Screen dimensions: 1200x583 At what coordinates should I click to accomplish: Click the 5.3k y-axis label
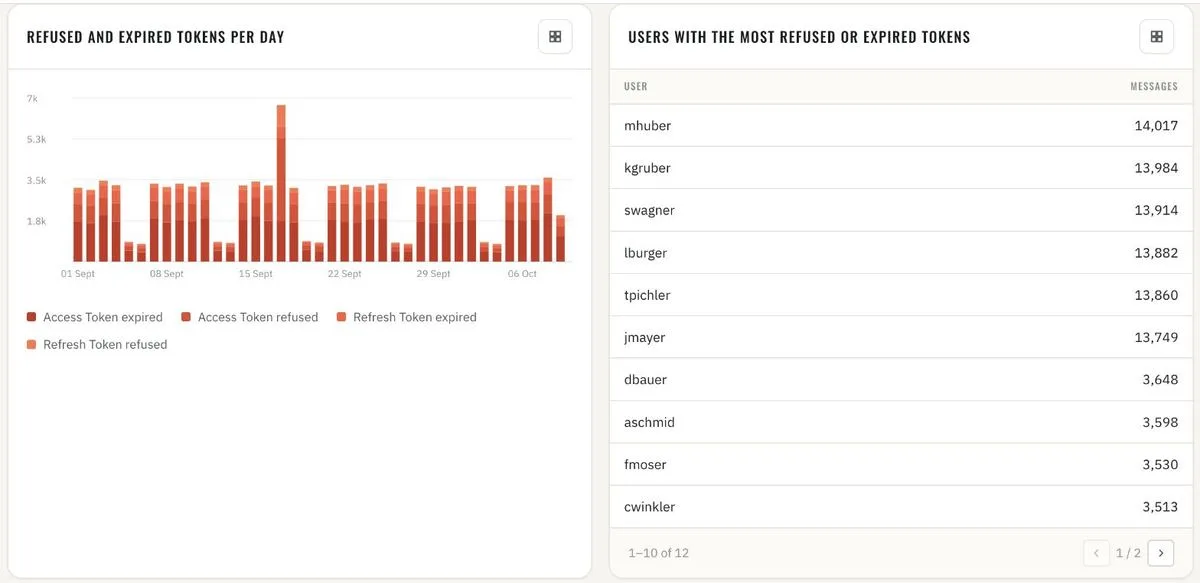[x=36, y=139]
